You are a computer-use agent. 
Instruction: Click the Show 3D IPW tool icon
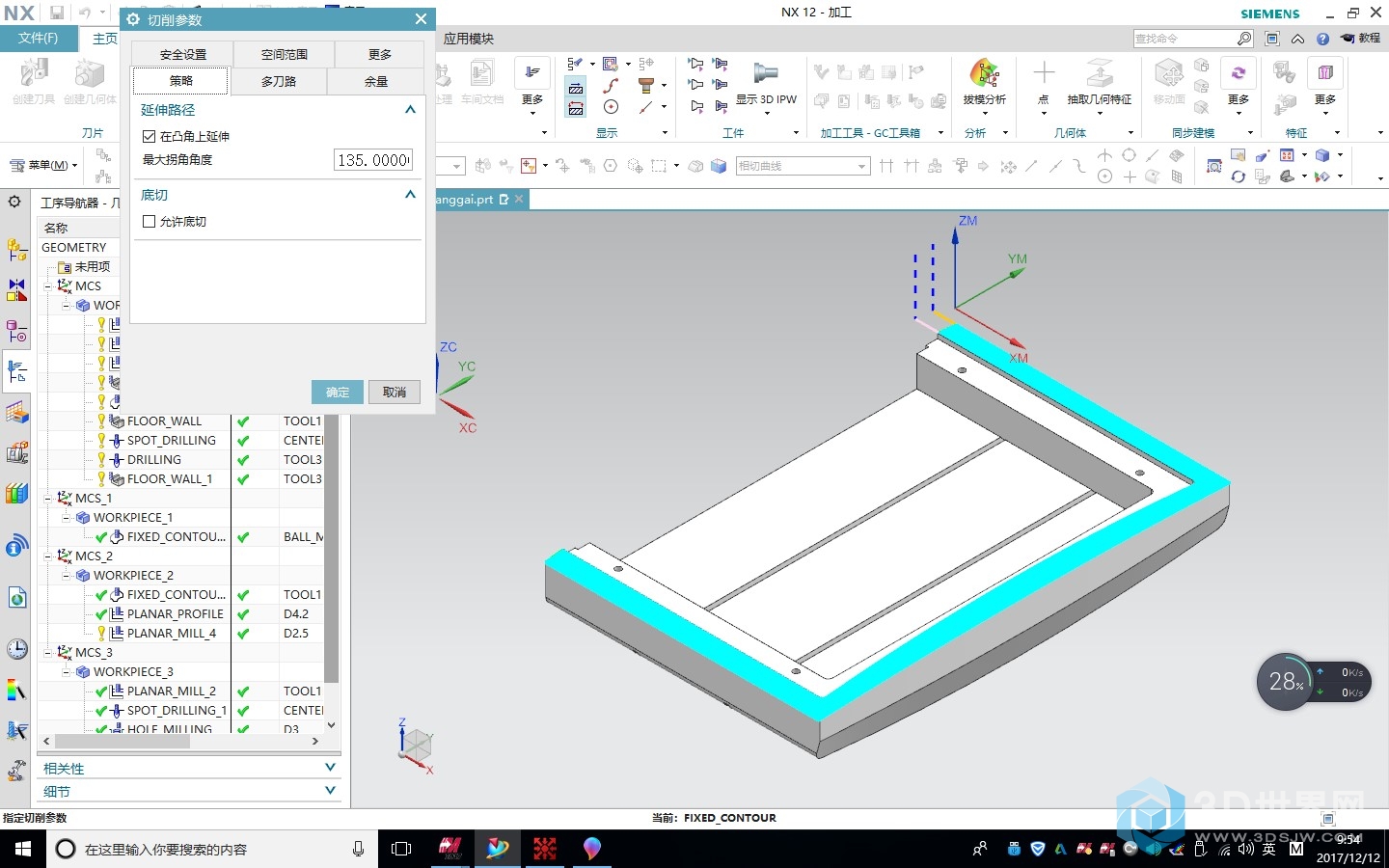[x=766, y=75]
